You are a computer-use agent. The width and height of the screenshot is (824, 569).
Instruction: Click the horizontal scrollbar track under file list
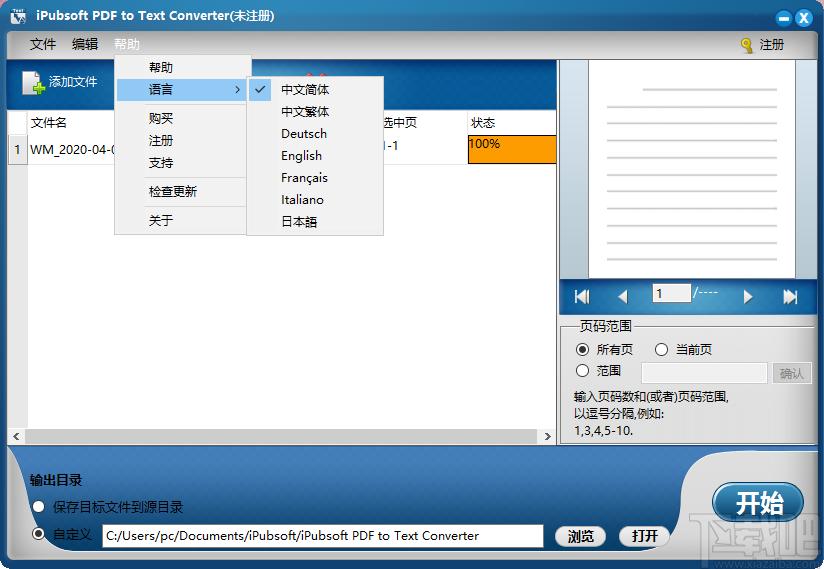pyautogui.click(x=281, y=436)
